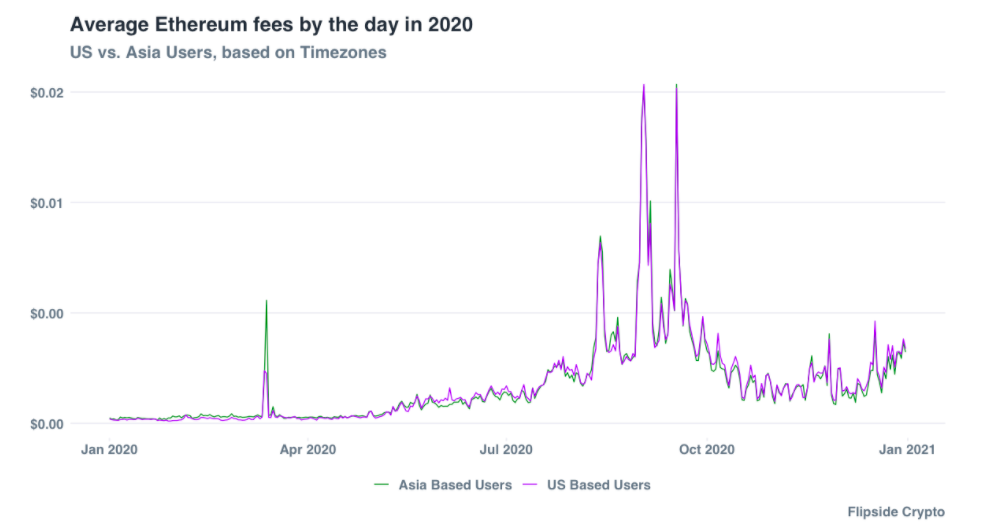Click the second tall peak before October 2020
The width and height of the screenshot is (981, 532).
[x=676, y=85]
